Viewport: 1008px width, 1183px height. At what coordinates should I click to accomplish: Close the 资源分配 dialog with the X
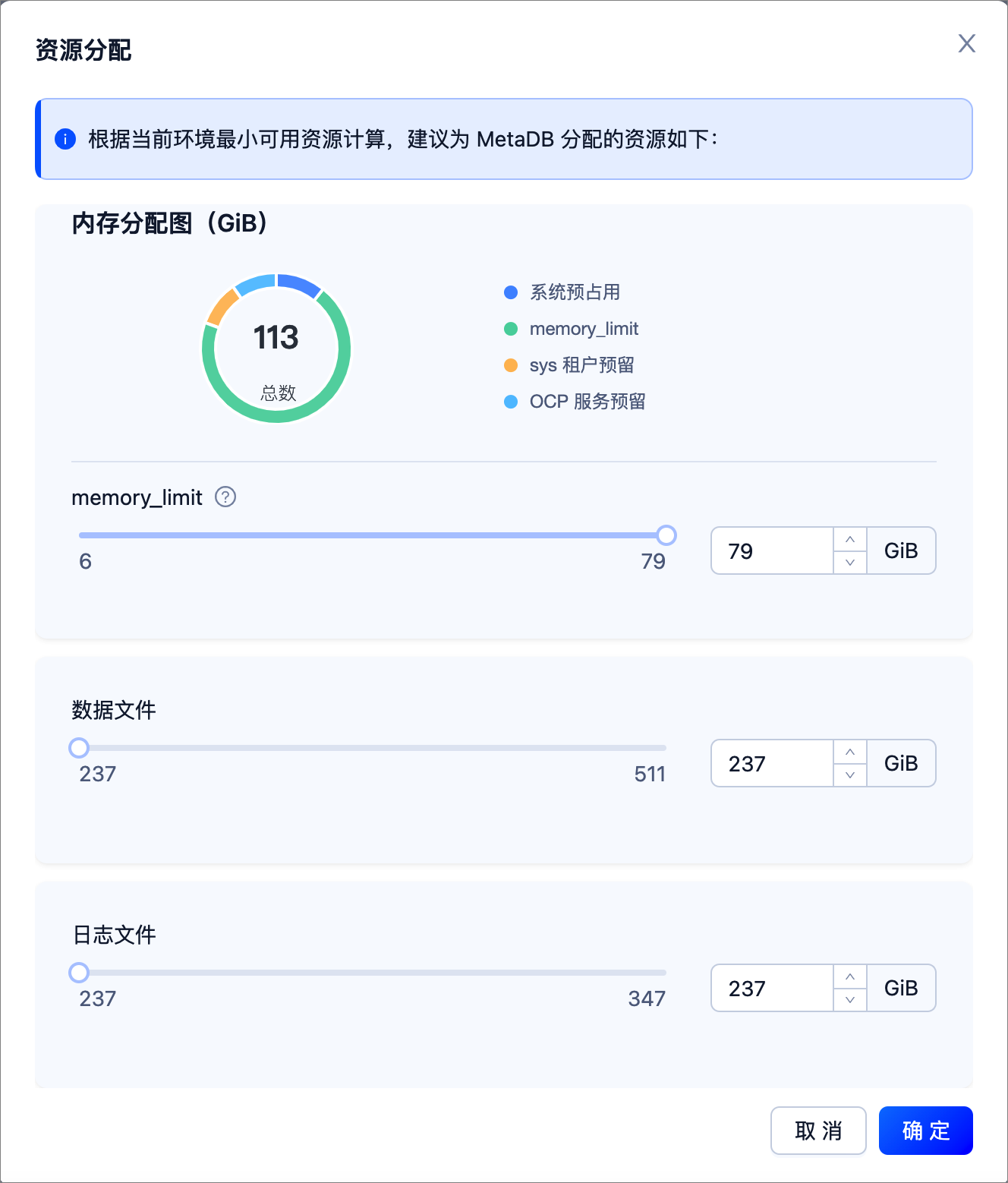pos(966,44)
